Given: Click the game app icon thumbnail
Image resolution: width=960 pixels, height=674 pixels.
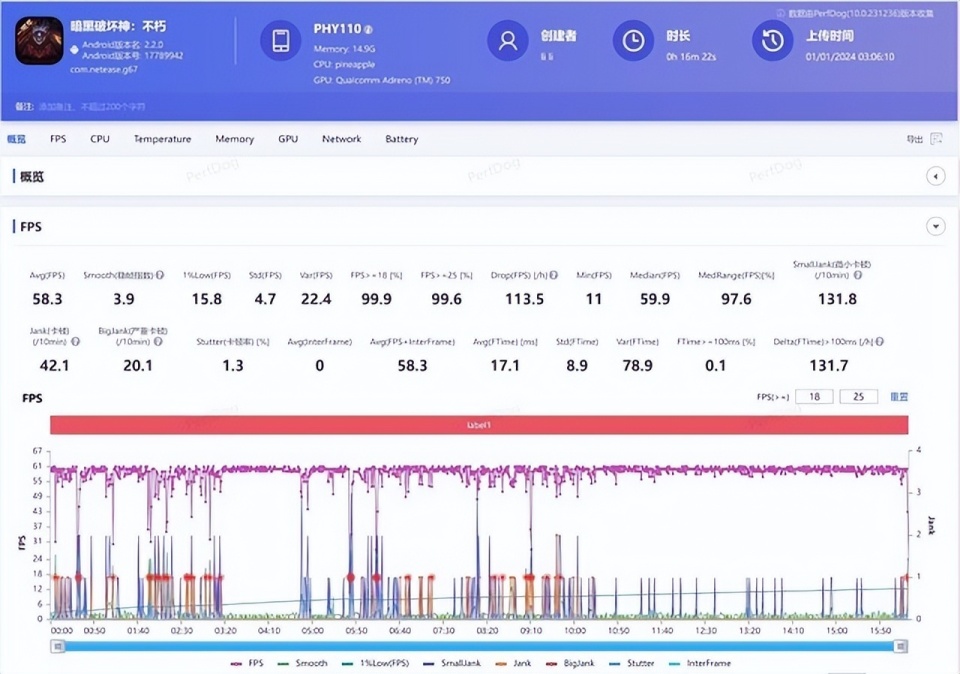Looking at the screenshot, I should (40, 40).
